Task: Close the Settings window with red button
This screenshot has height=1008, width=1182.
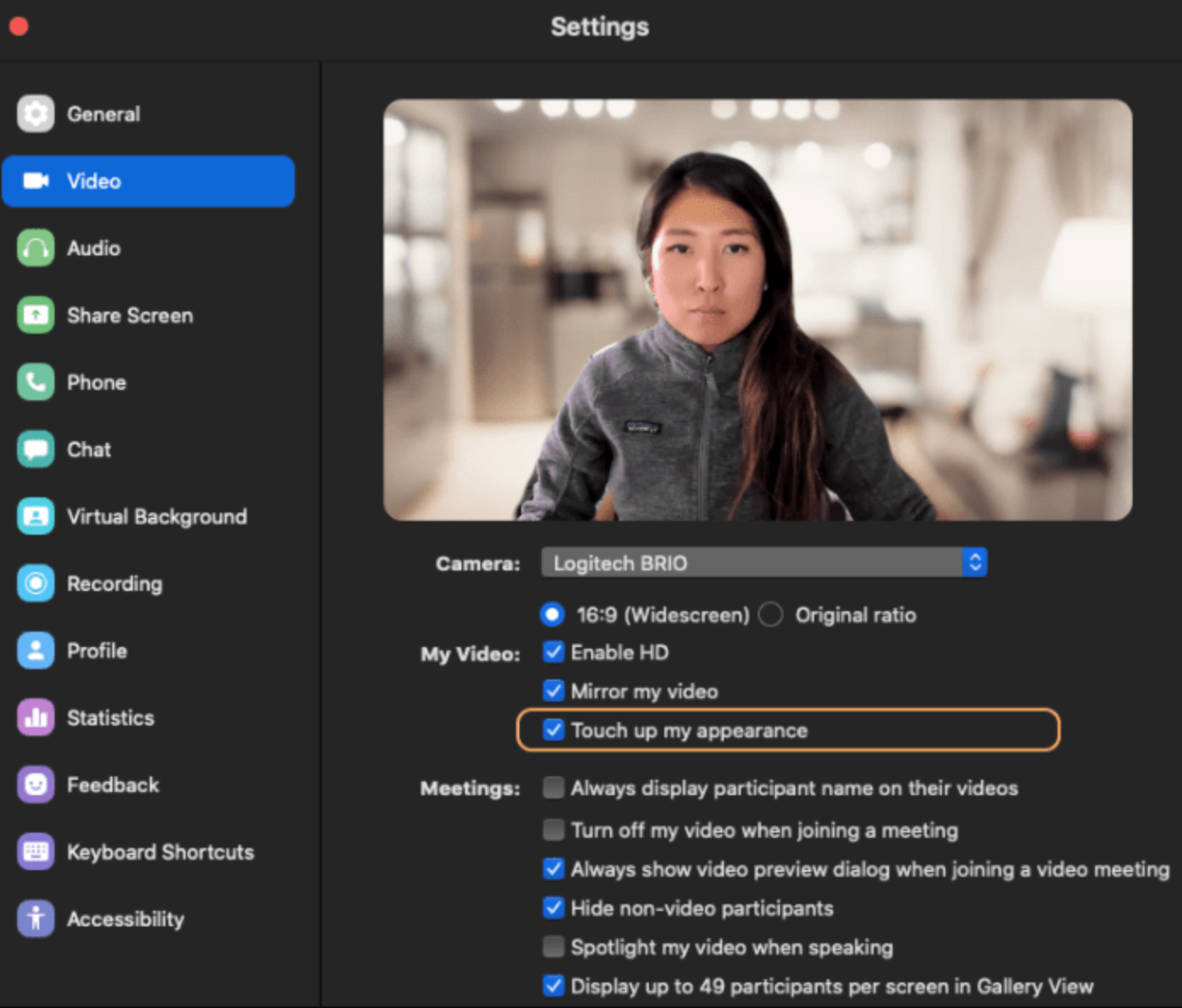Action: click(19, 26)
